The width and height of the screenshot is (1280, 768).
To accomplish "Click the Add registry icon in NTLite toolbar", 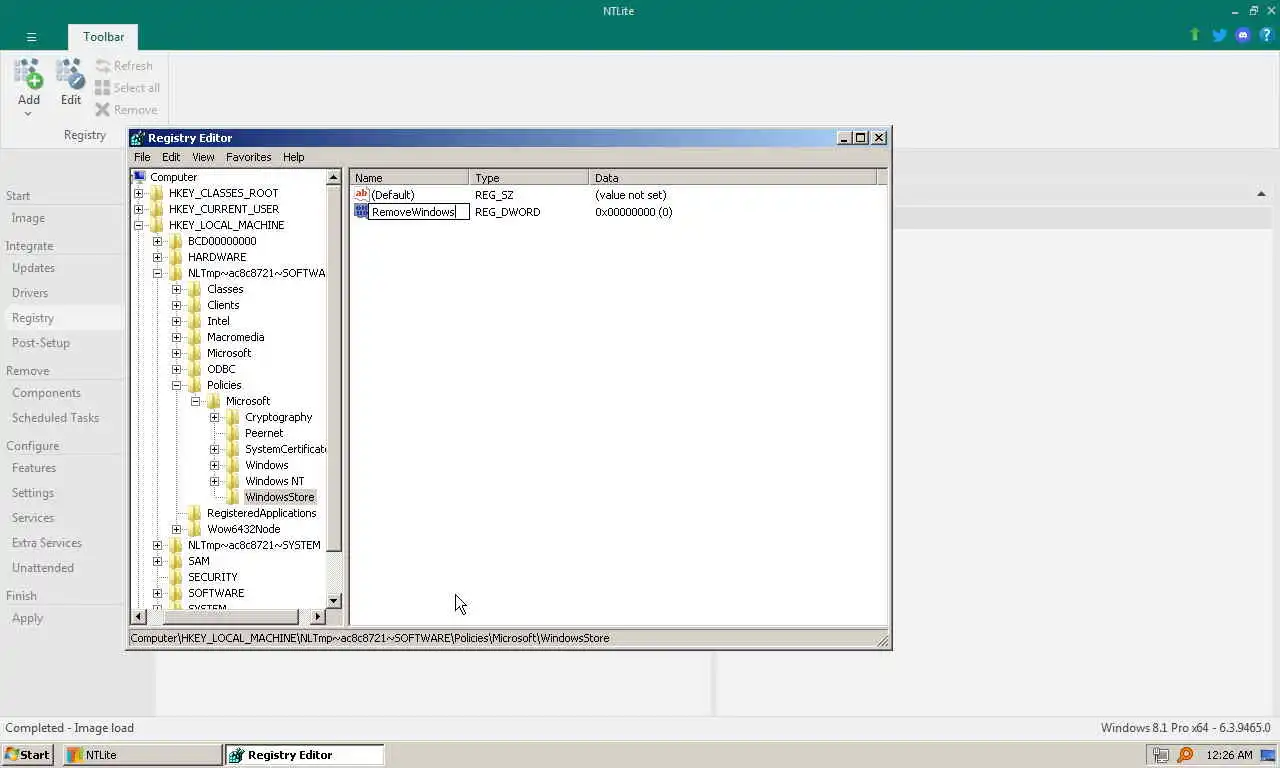I will point(28,74).
